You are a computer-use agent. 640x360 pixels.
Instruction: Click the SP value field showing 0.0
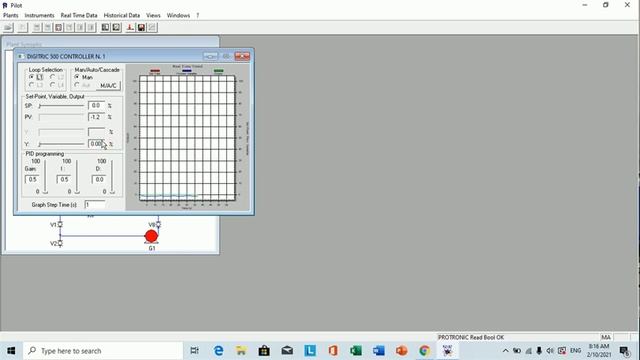point(96,105)
